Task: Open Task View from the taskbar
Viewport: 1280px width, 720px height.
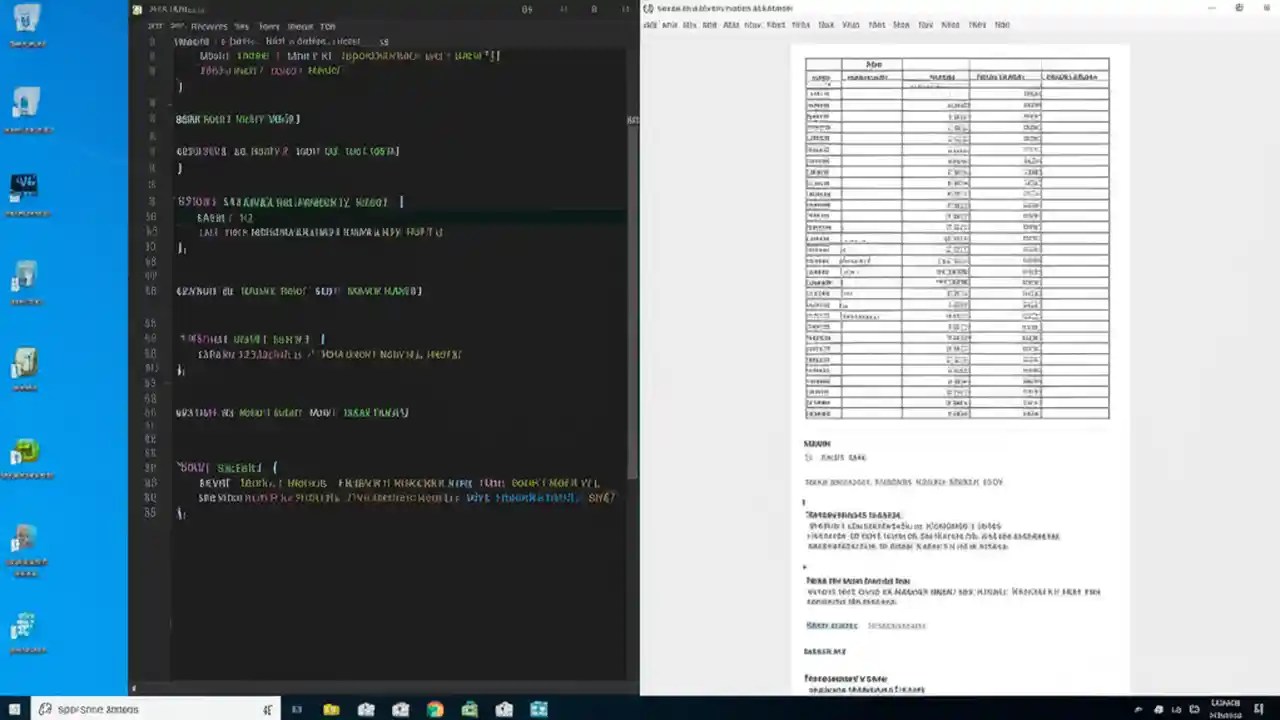Action: tap(296, 709)
